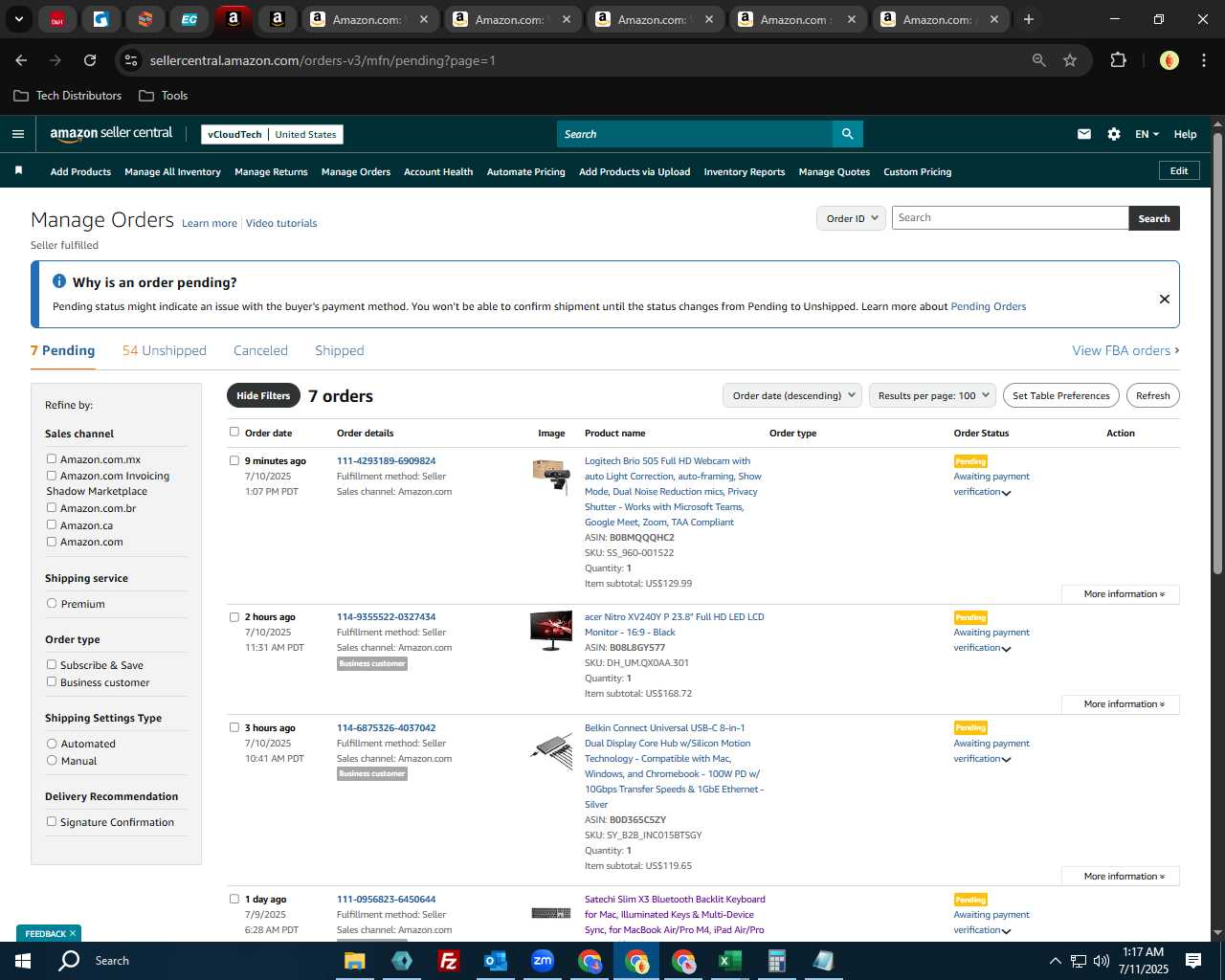Switch to the Canceled tab

tap(260, 350)
